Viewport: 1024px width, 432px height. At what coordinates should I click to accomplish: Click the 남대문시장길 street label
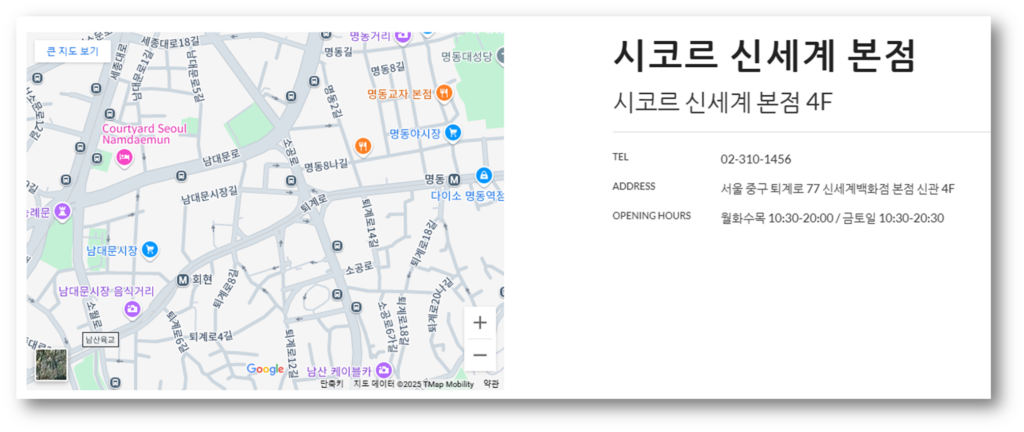pos(209,194)
